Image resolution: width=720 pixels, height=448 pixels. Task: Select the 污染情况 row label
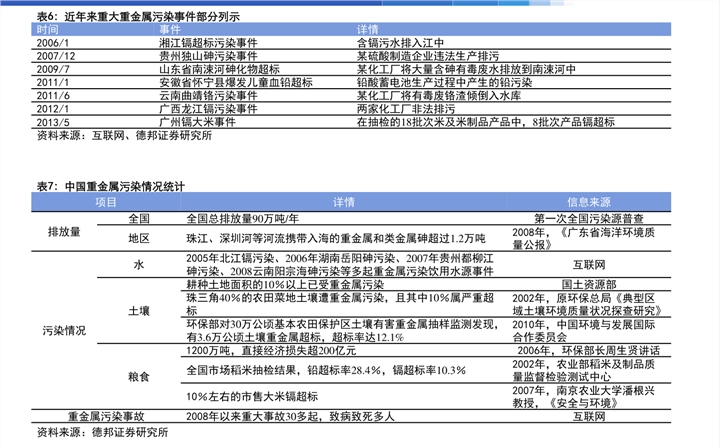click(64, 330)
